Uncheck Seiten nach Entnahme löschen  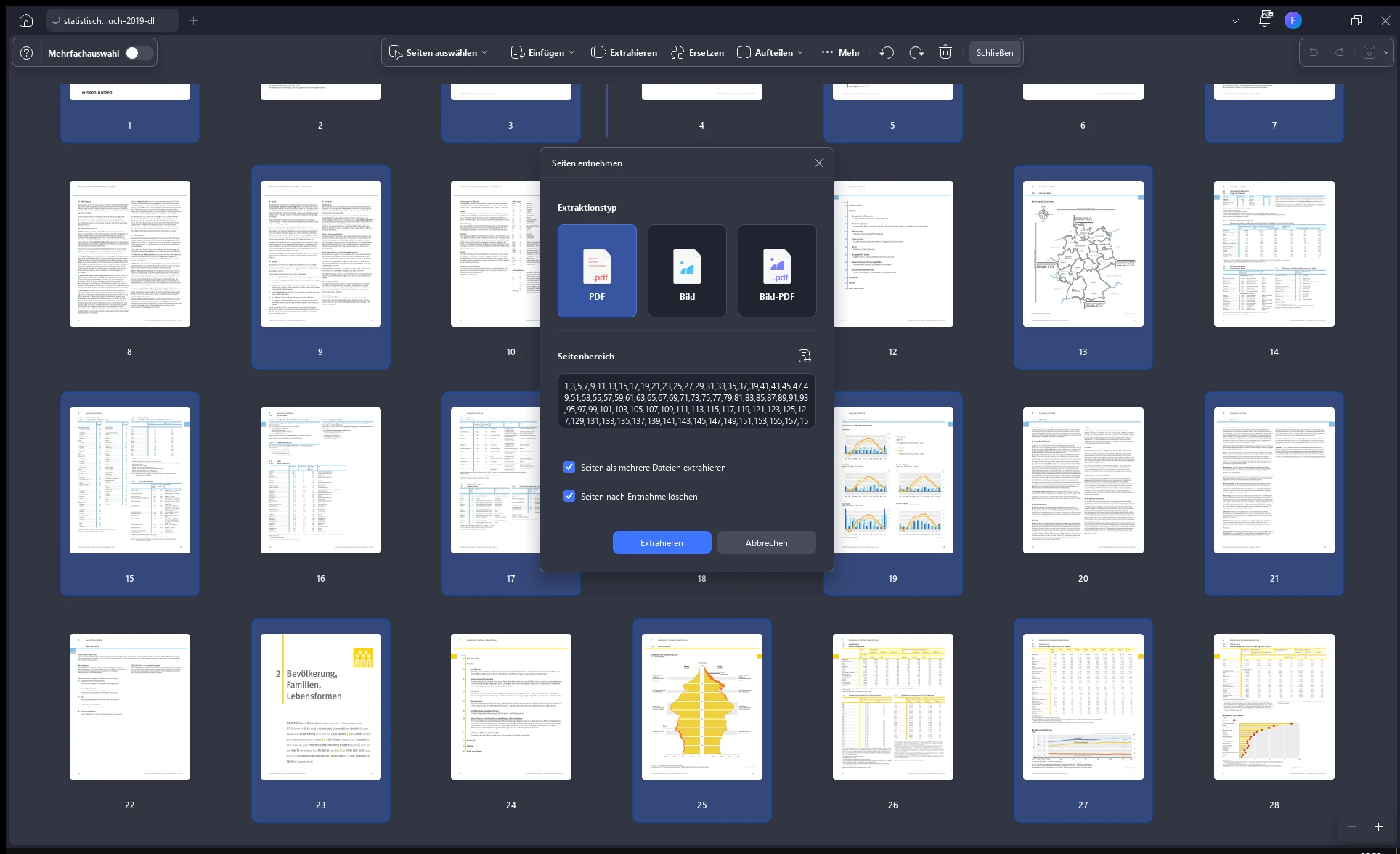click(569, 496)
